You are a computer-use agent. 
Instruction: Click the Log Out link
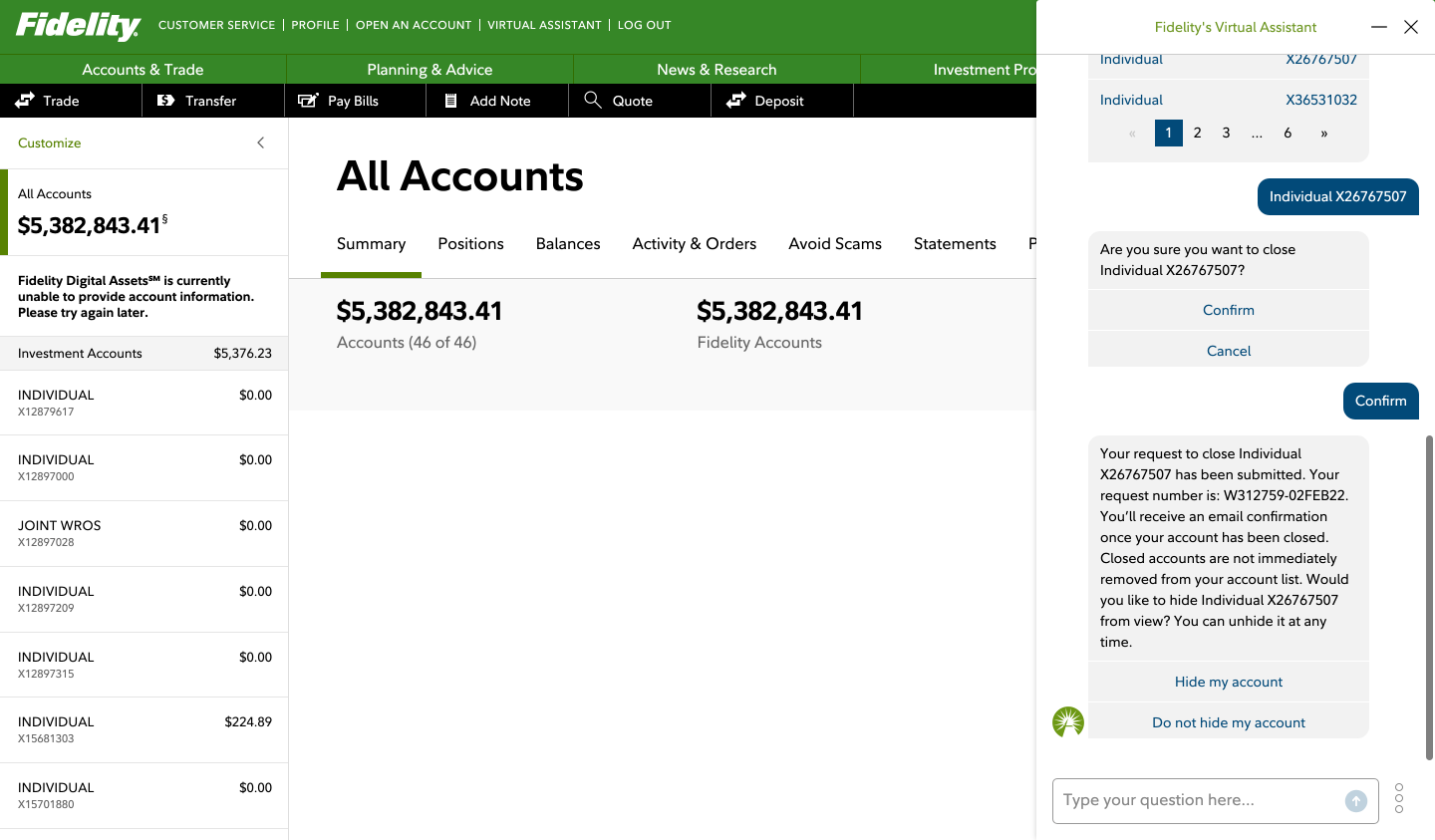pyautogui.click(x=644, y=25)
